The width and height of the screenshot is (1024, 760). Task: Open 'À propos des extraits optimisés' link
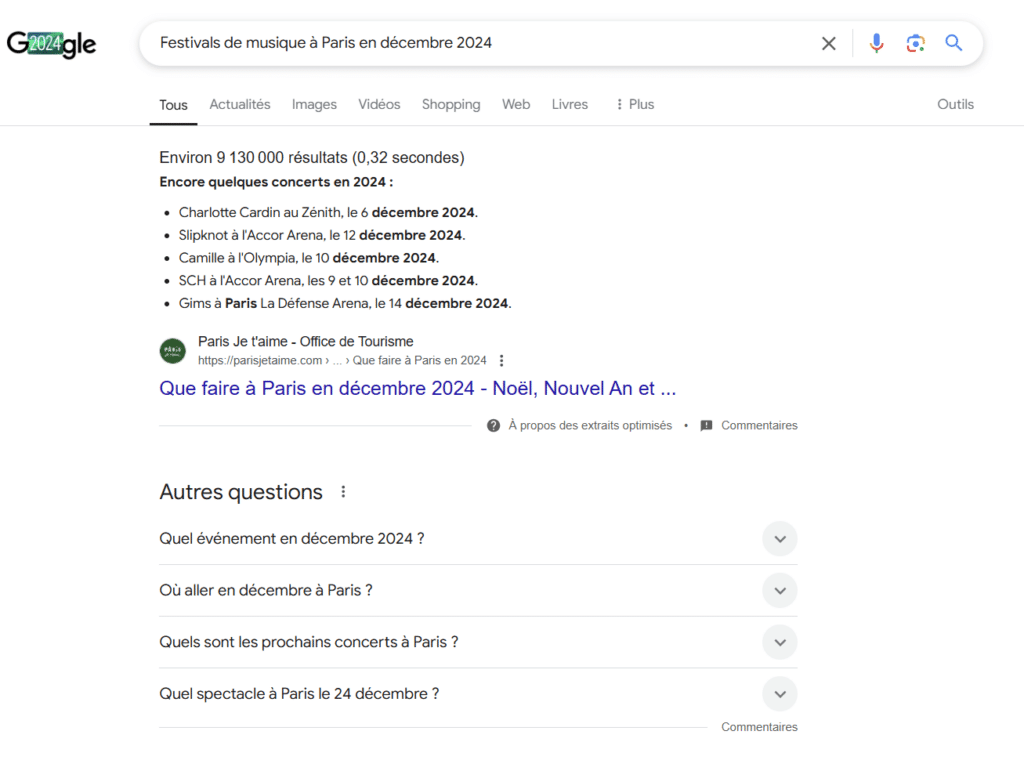click(590, 426)
